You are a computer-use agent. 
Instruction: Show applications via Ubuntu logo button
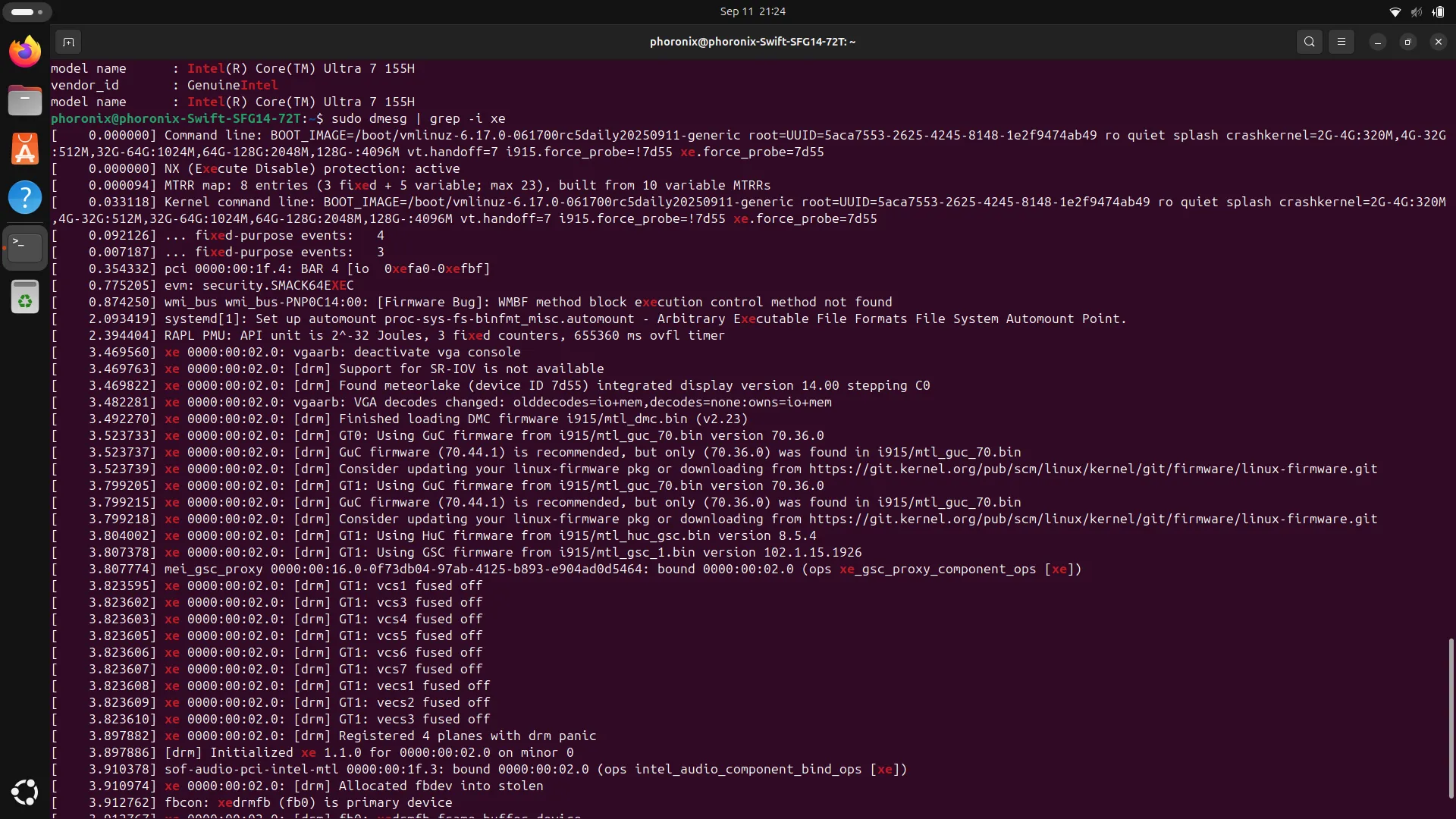click(25, 792)
